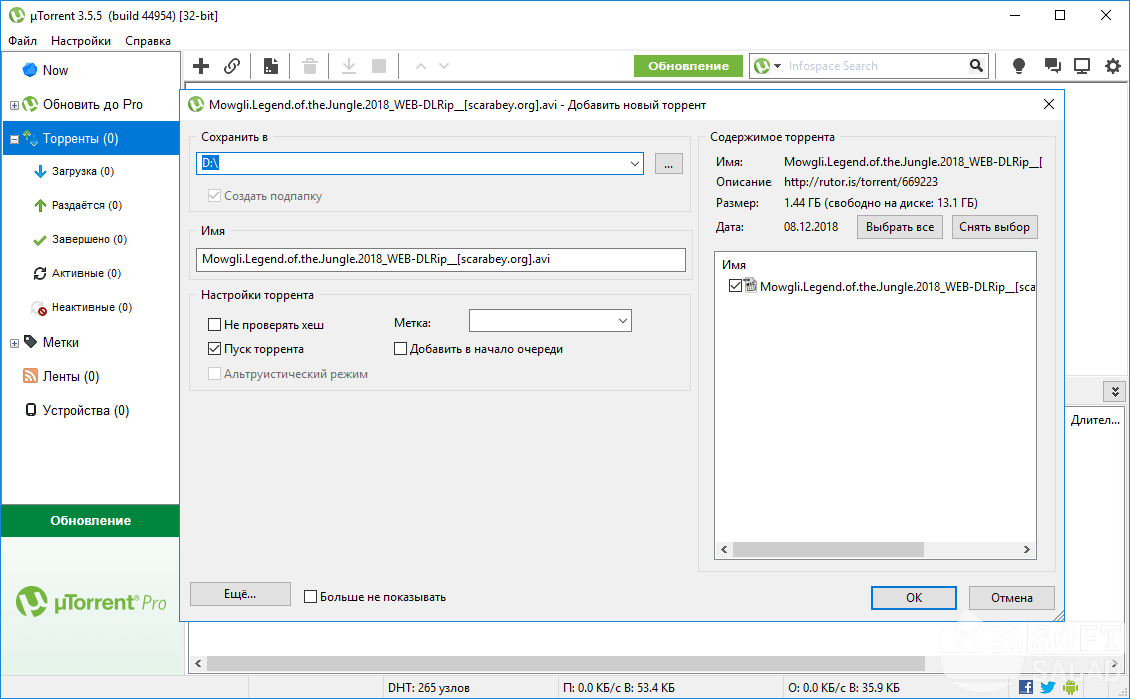Viewport: 1130px width, 699px height.
Task: Check Больше не показывать checkbox
Action: pyautogui.click(x=311, y=597)
